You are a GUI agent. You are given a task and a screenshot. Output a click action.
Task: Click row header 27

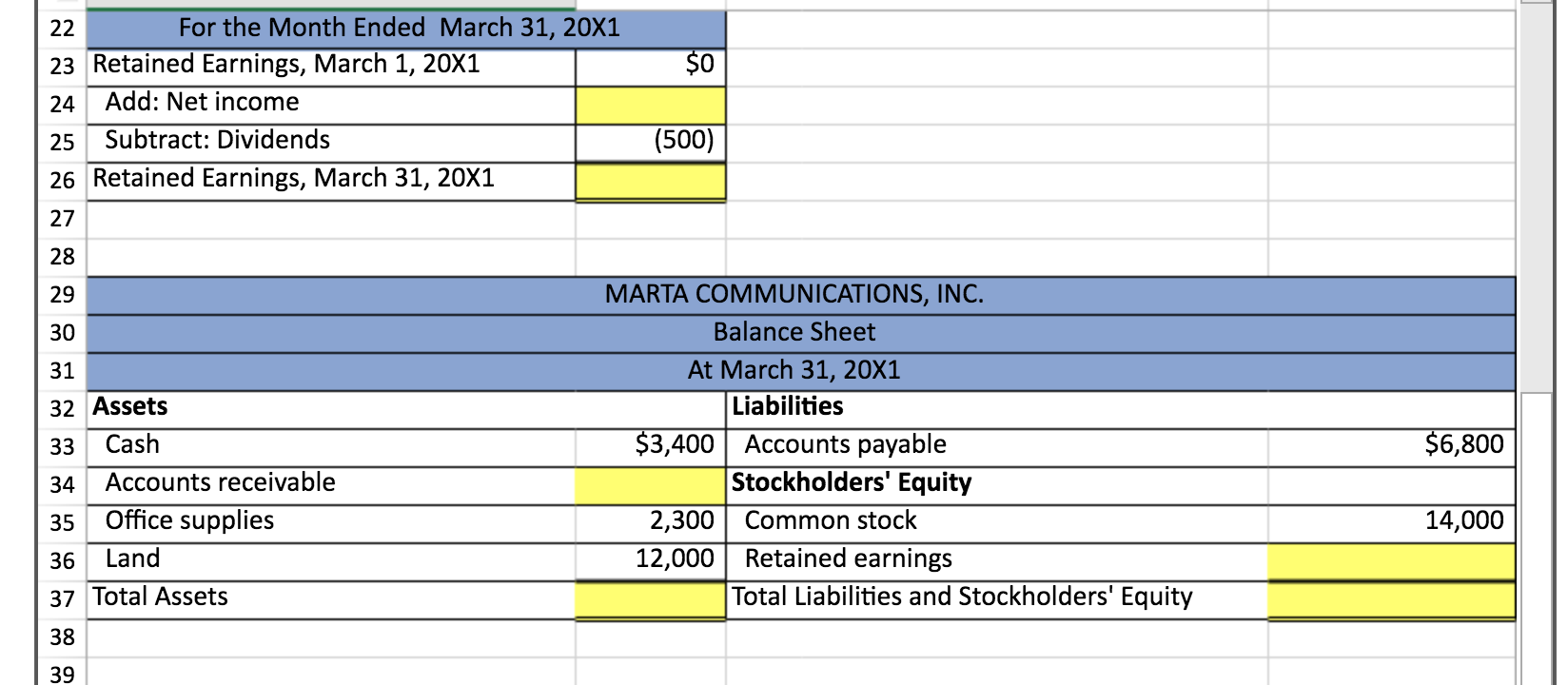coord(62,219)
